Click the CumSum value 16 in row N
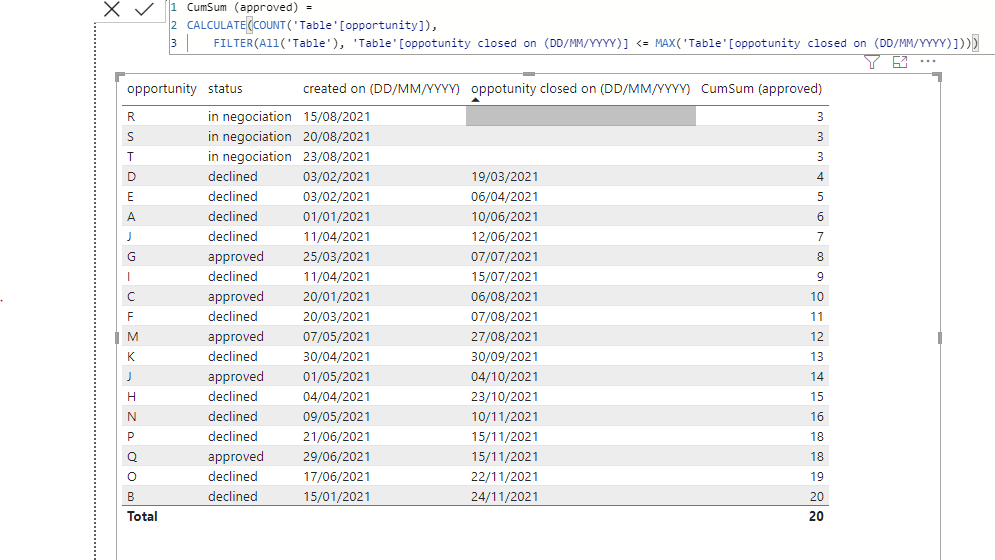This screenshot has width=995, height=560. click(817, 417)
